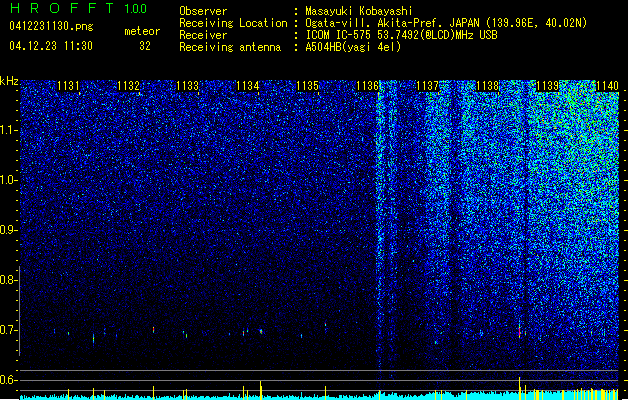The width and height of the screenshot is (629, 400).
Task: Click the kHz axis unit label
Action: pyautogui.click(x=9, y=81)
